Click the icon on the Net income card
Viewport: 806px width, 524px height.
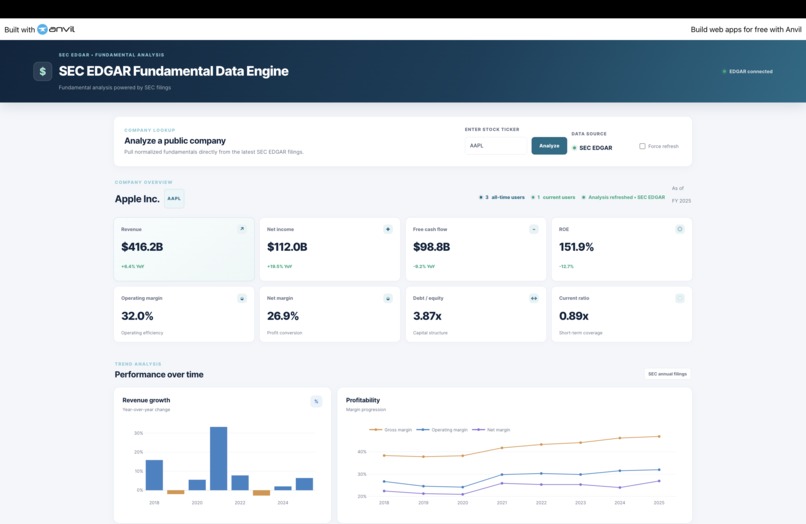pos(388,229)
